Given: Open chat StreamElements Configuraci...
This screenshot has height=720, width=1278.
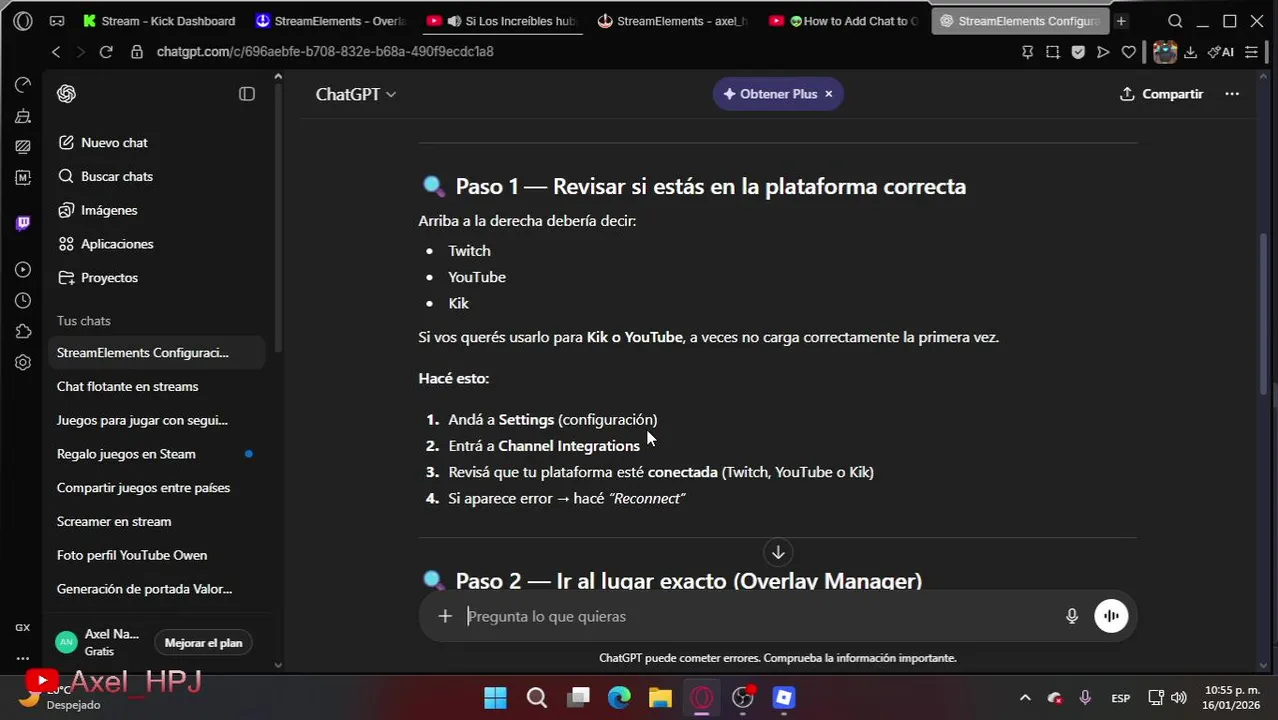Looking at the screenshot, I should (157, 353).
